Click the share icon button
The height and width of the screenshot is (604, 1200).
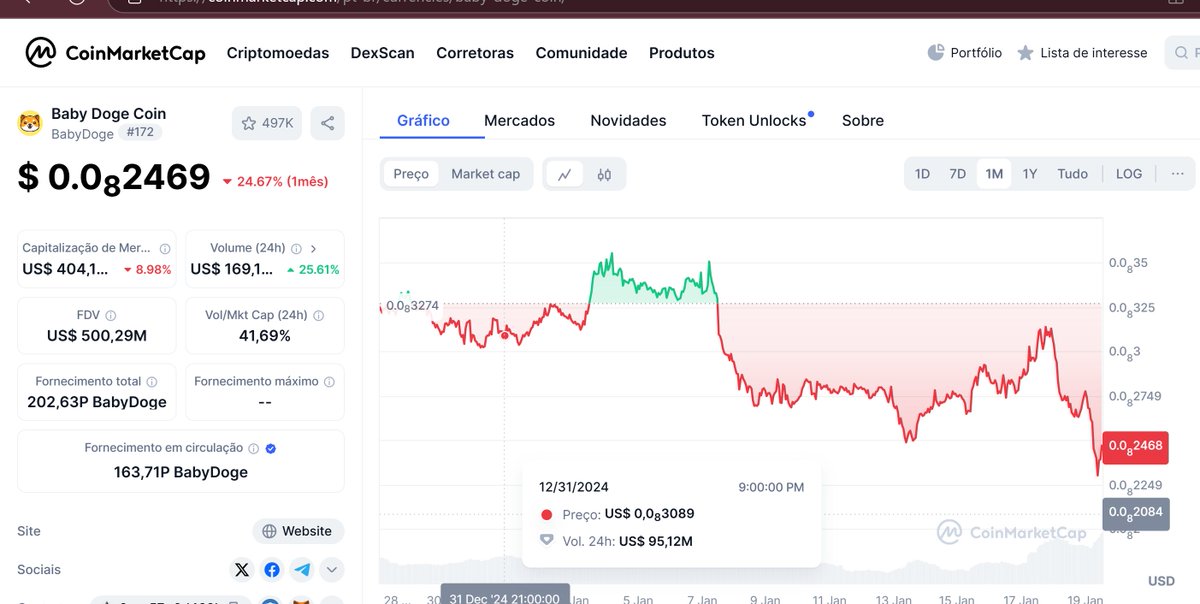(x=327, y=123)
